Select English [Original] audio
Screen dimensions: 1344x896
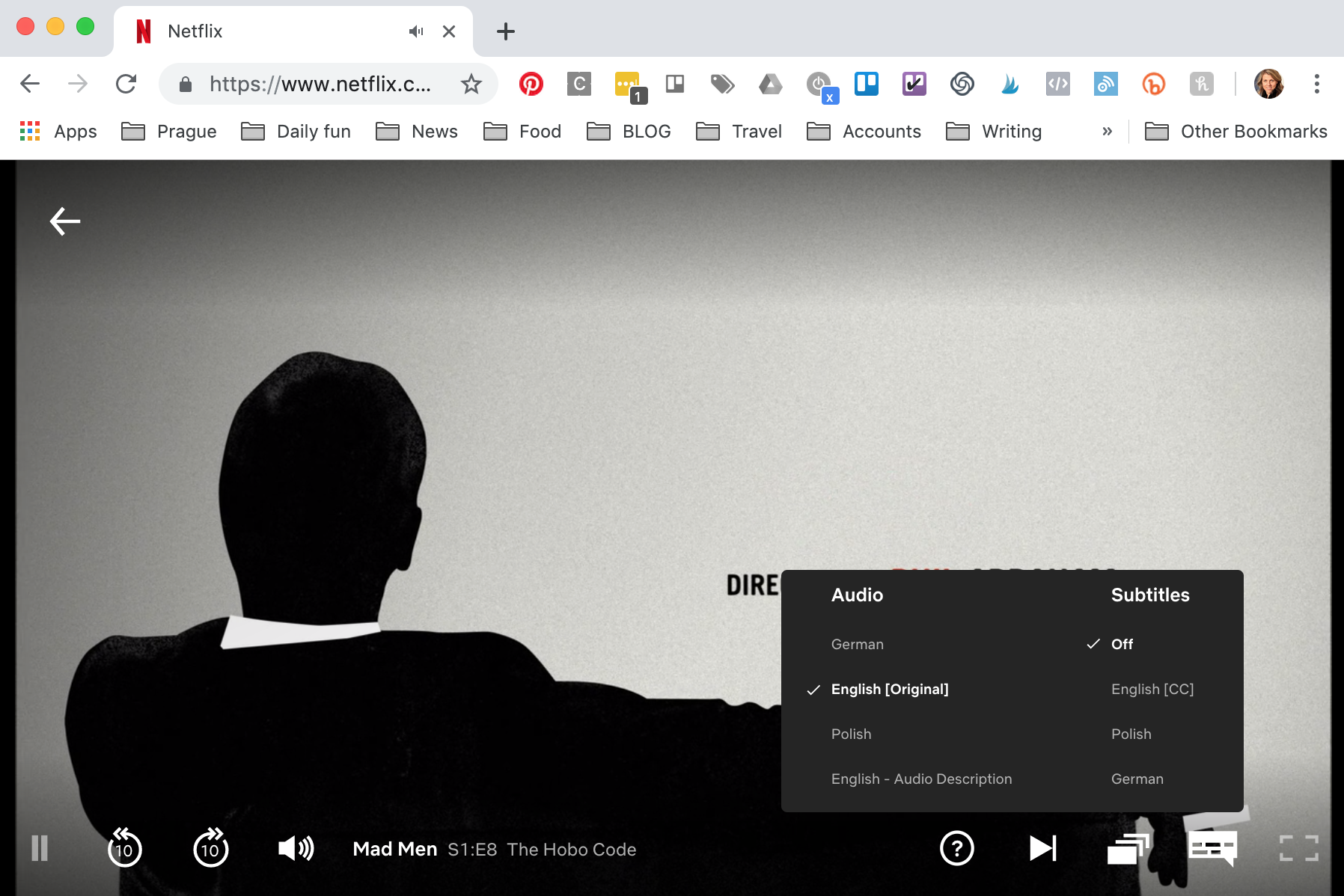coord(890,689)
